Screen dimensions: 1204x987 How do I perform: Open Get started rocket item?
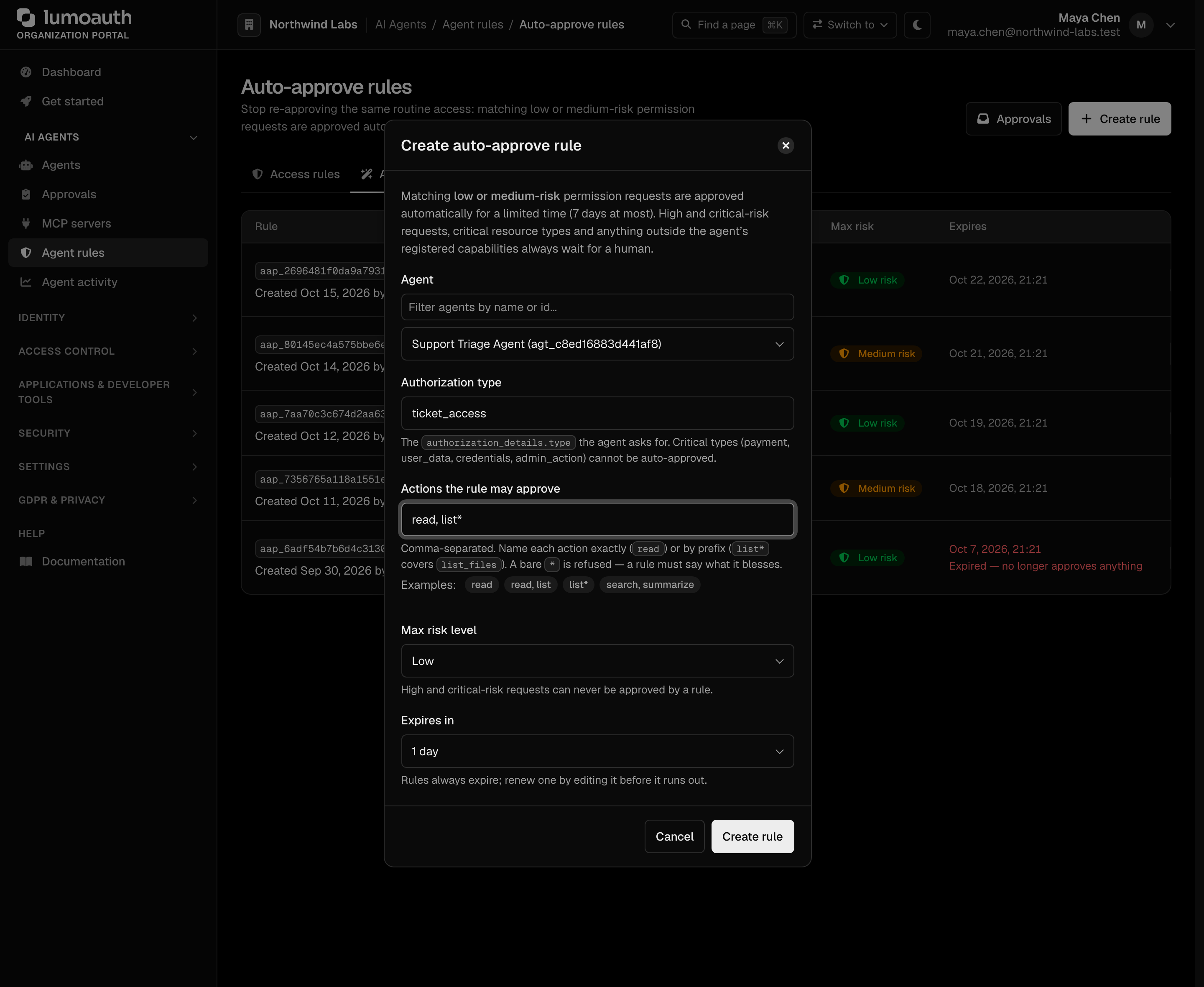[x=108, y=101]
